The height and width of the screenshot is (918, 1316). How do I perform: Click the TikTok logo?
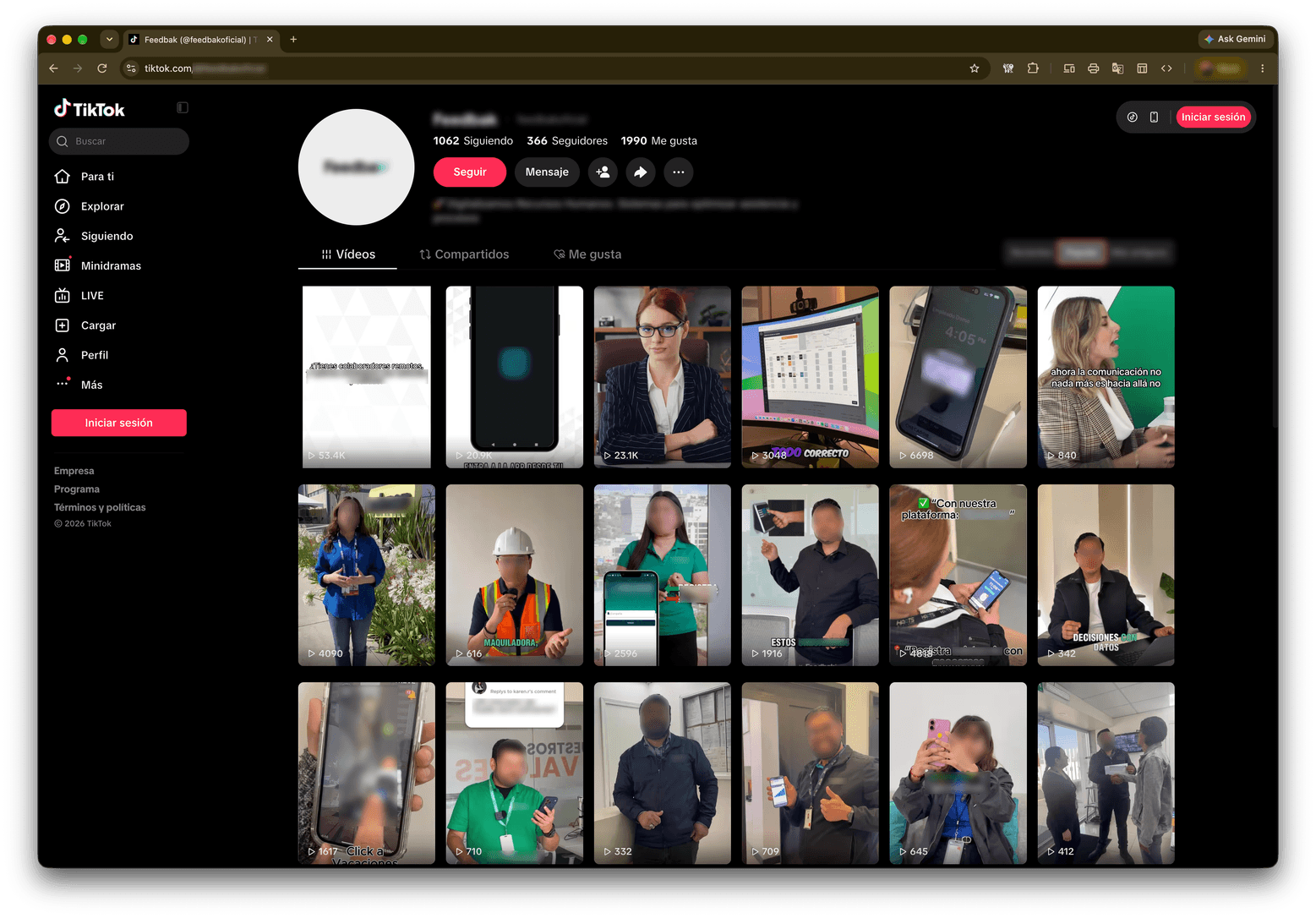pos(89,109)
